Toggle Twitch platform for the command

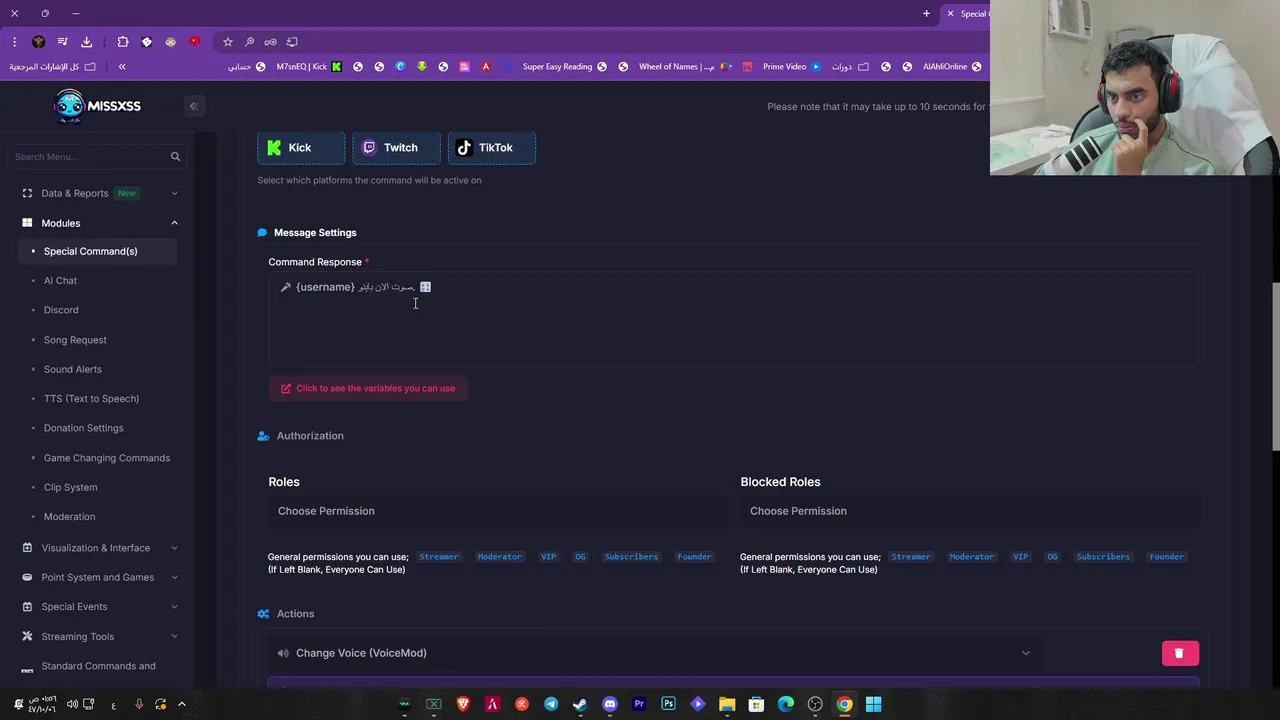tap(396, 148)
